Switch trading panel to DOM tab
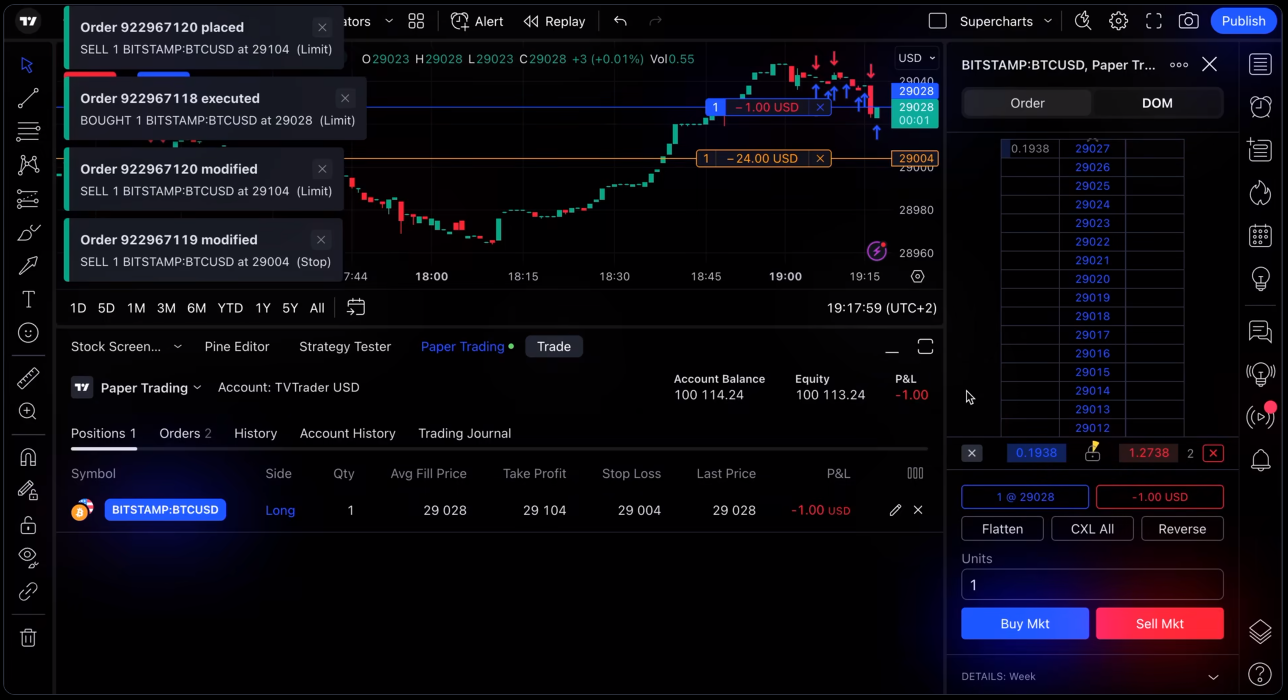Image resolution: width=1288 pixels, height=700 pixels. (1157, 103)
